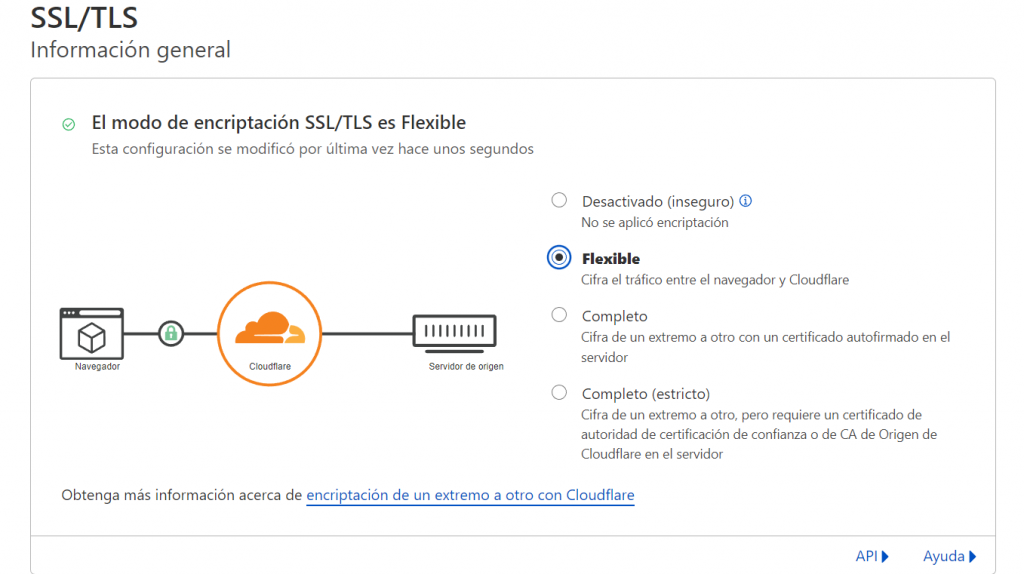The image size is (1024, 574).
Task: Expand the Ayuda help section
Action: (949, 556)
